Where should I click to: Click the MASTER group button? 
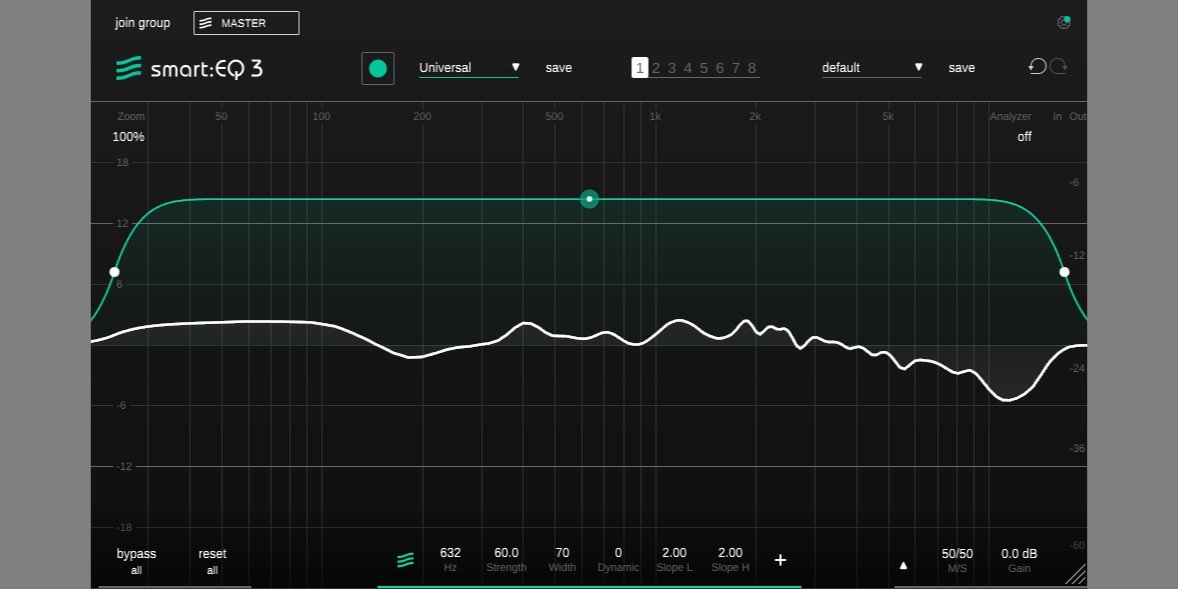[246, 23]
